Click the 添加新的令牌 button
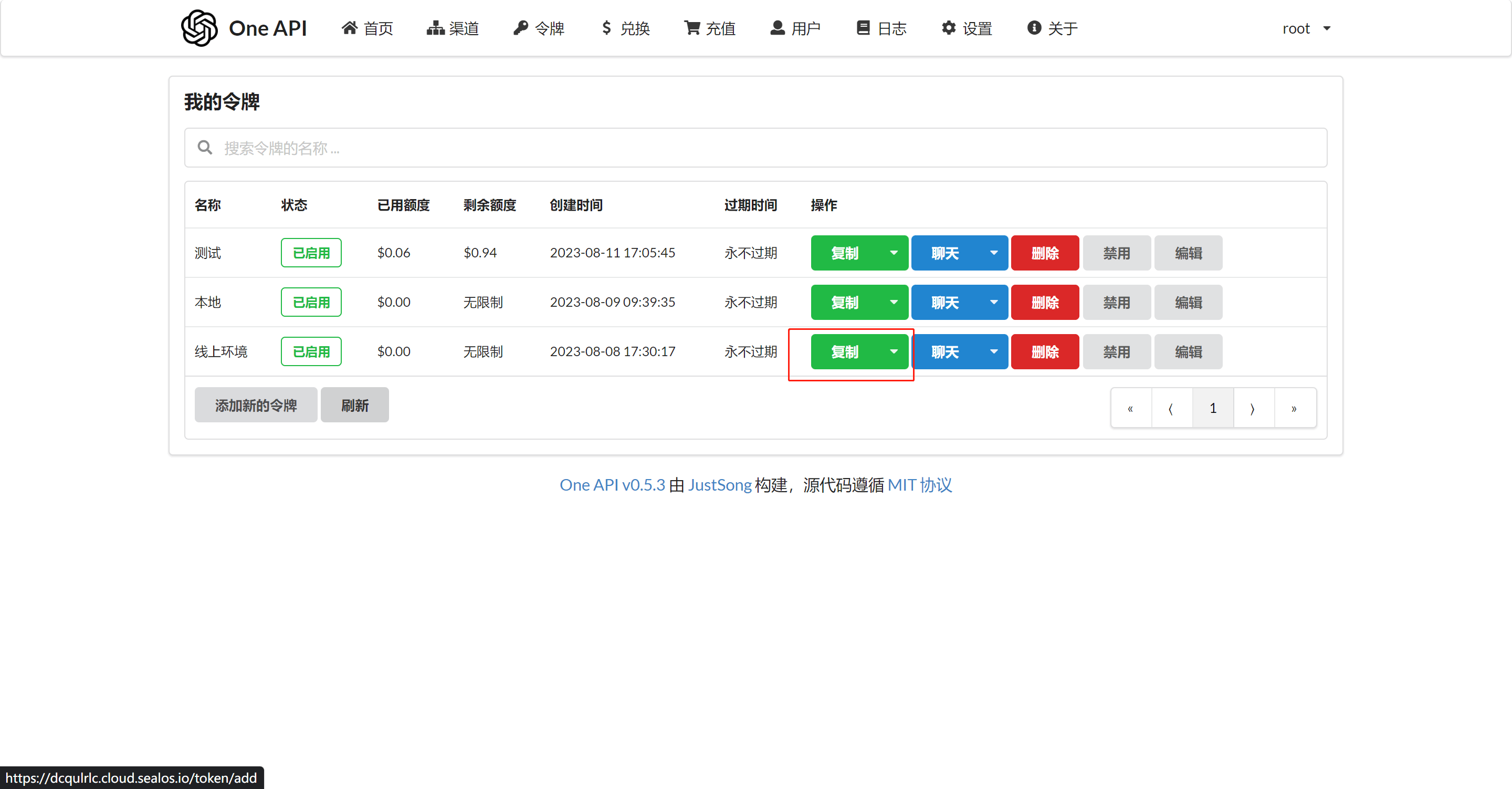This screenshot has height=789, width=1512. click(255, 405)
